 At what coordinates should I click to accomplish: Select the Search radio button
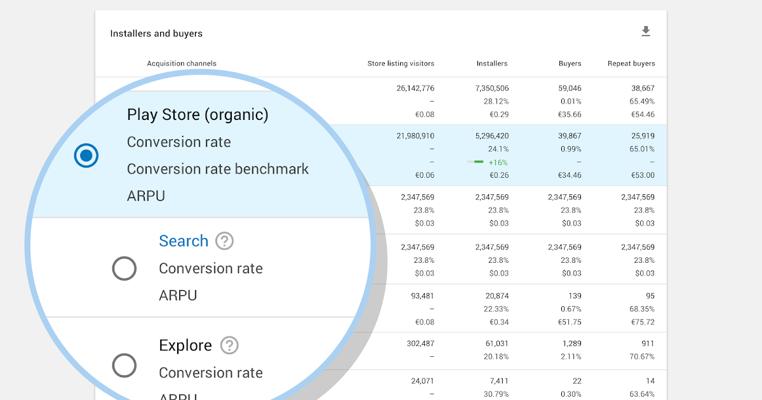point(124,268)
